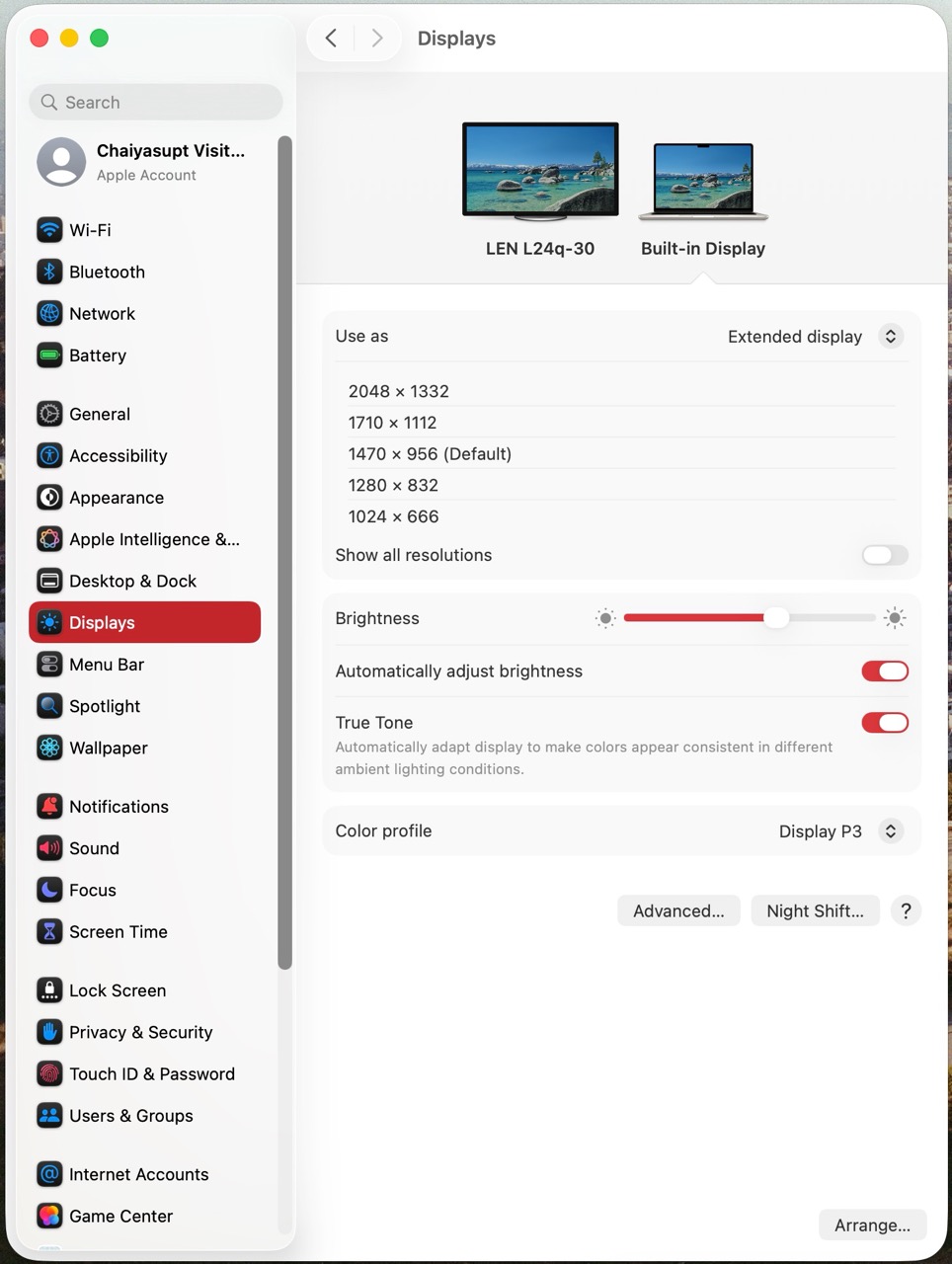Select the Battery icon in sidebar
The image size is (952, 1264).
click(x=49, y=355)
